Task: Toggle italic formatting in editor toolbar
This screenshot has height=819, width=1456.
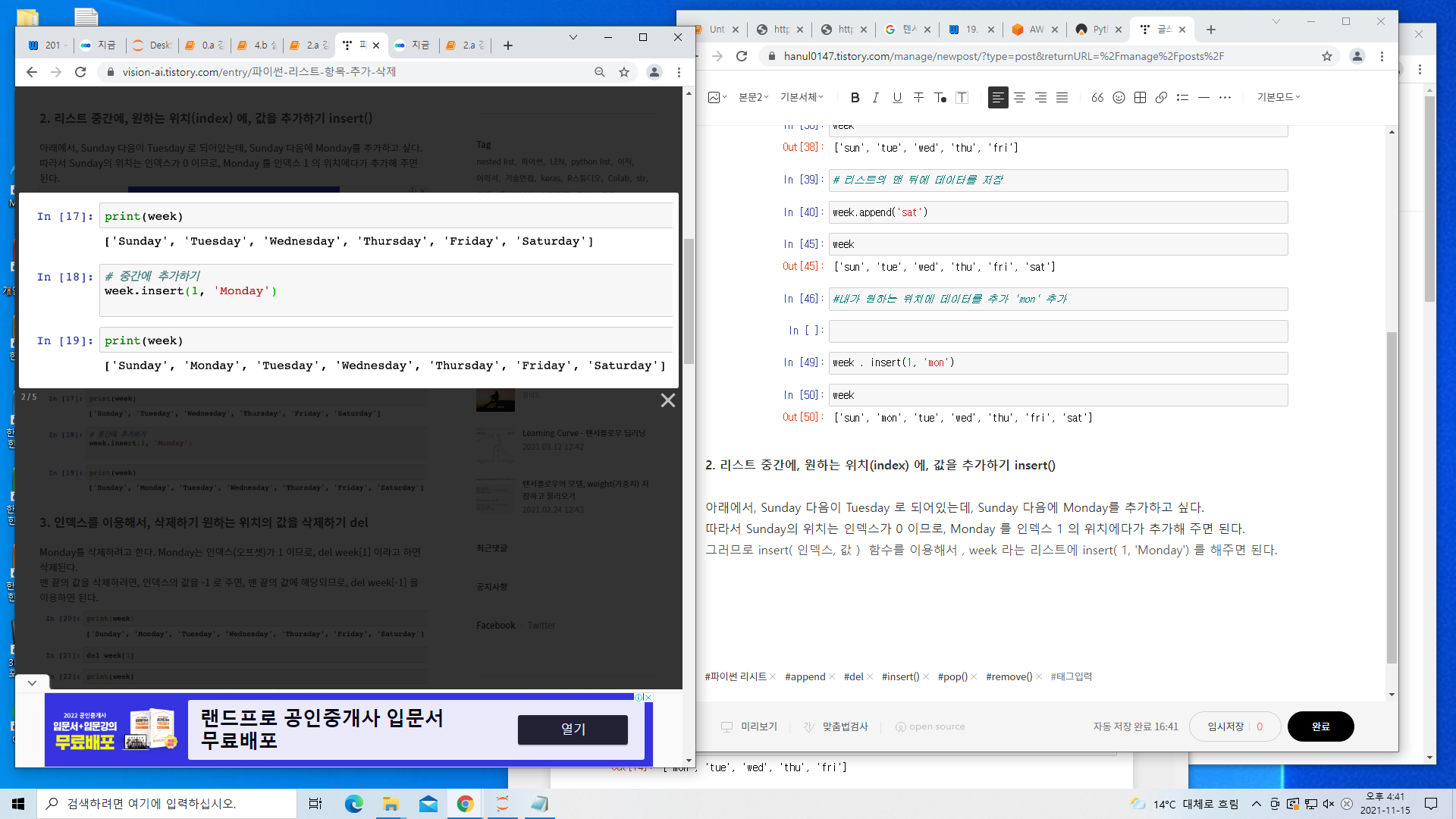Action: click(x=876, y=97)
